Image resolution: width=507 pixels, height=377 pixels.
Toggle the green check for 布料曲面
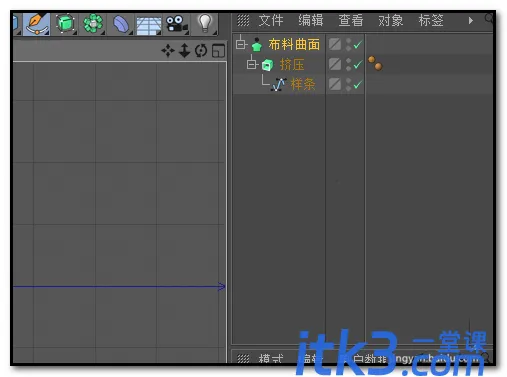click(358, 44)
